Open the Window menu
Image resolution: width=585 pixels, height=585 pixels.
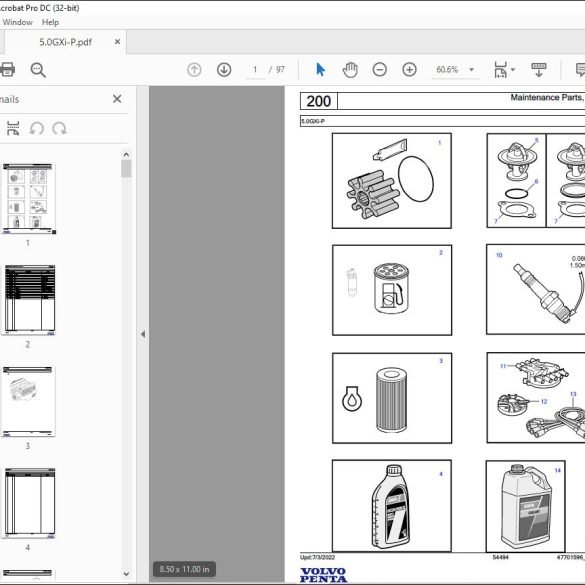(x=18, y=22)
